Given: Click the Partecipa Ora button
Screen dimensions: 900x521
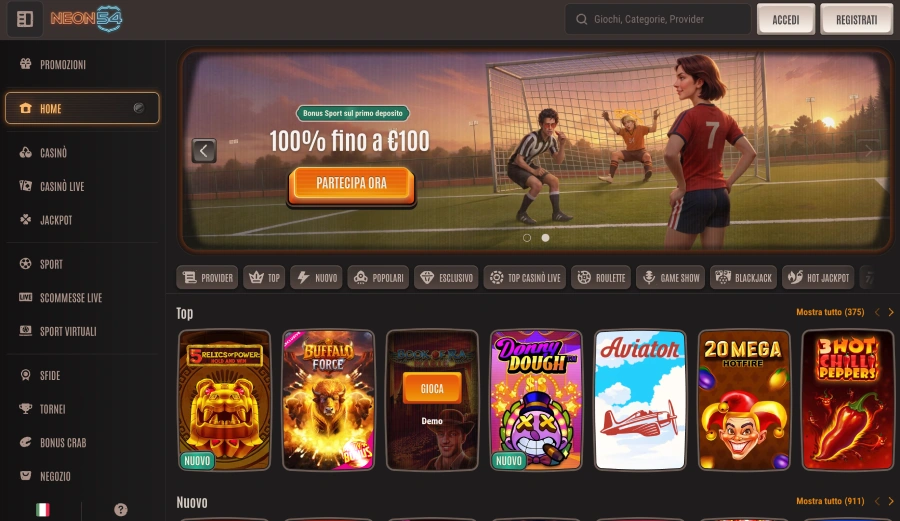Looking at the screenshot, I should click(351, 184).
